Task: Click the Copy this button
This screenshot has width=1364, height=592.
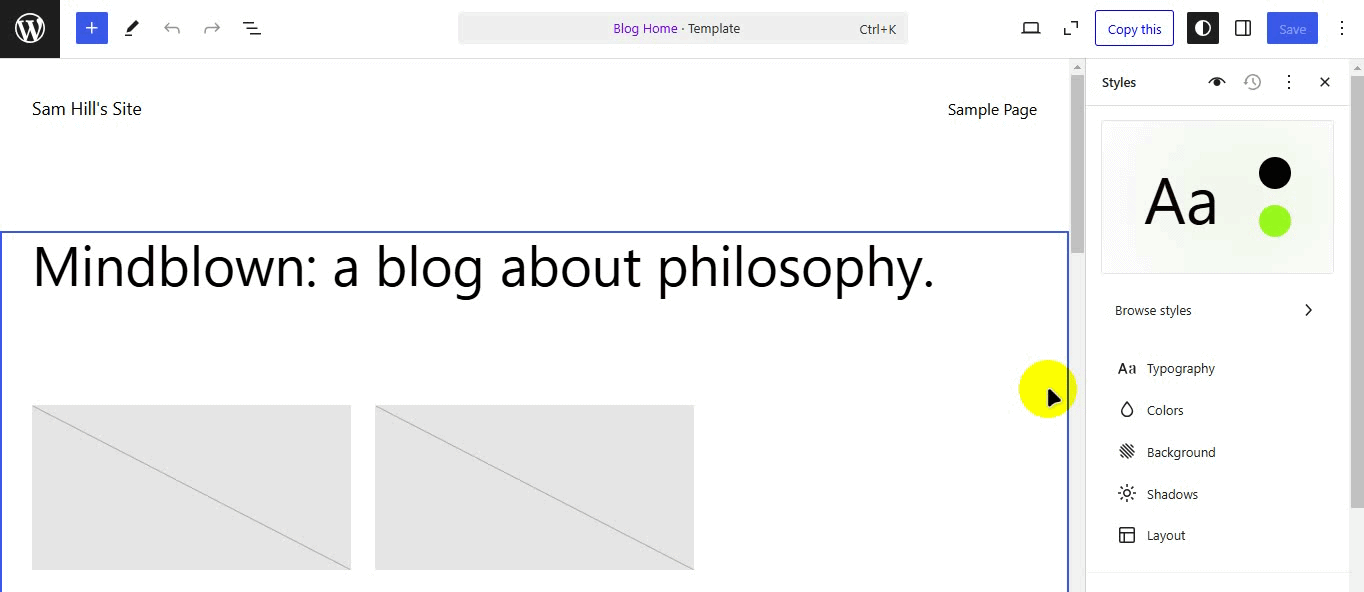Action: point(1134,29)
